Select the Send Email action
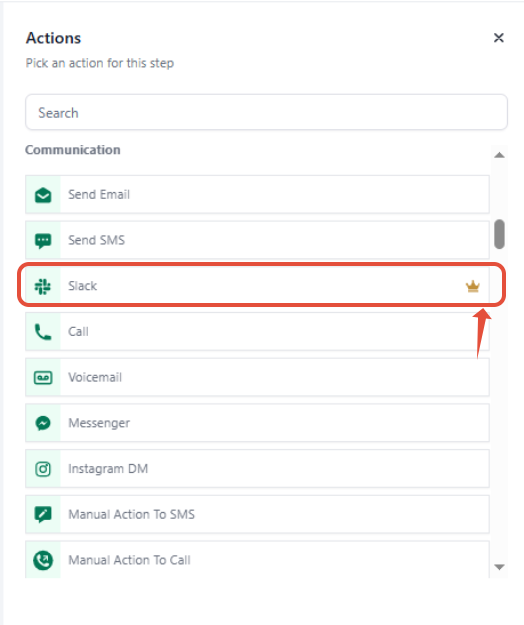524x625 pixels. coord(257,195)
